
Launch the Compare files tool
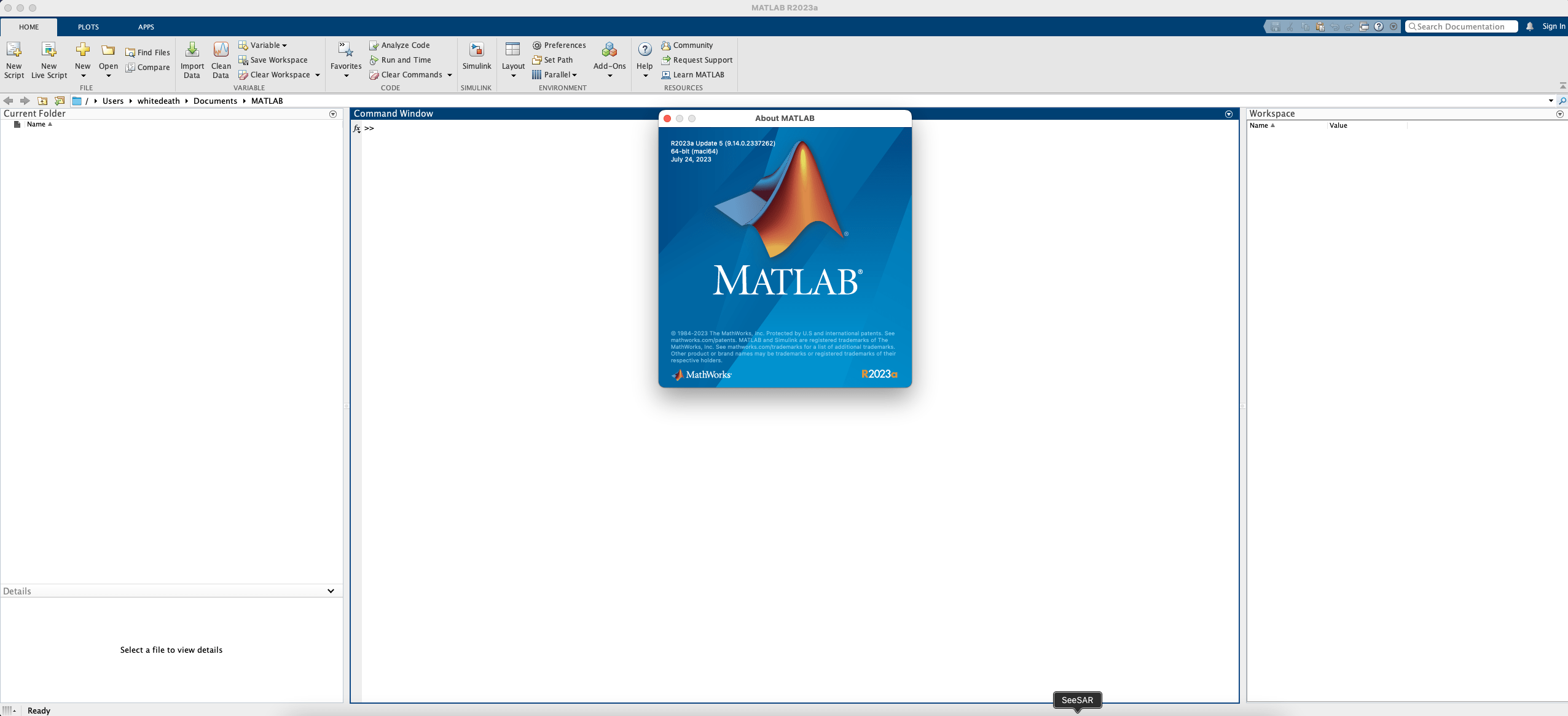147,68
